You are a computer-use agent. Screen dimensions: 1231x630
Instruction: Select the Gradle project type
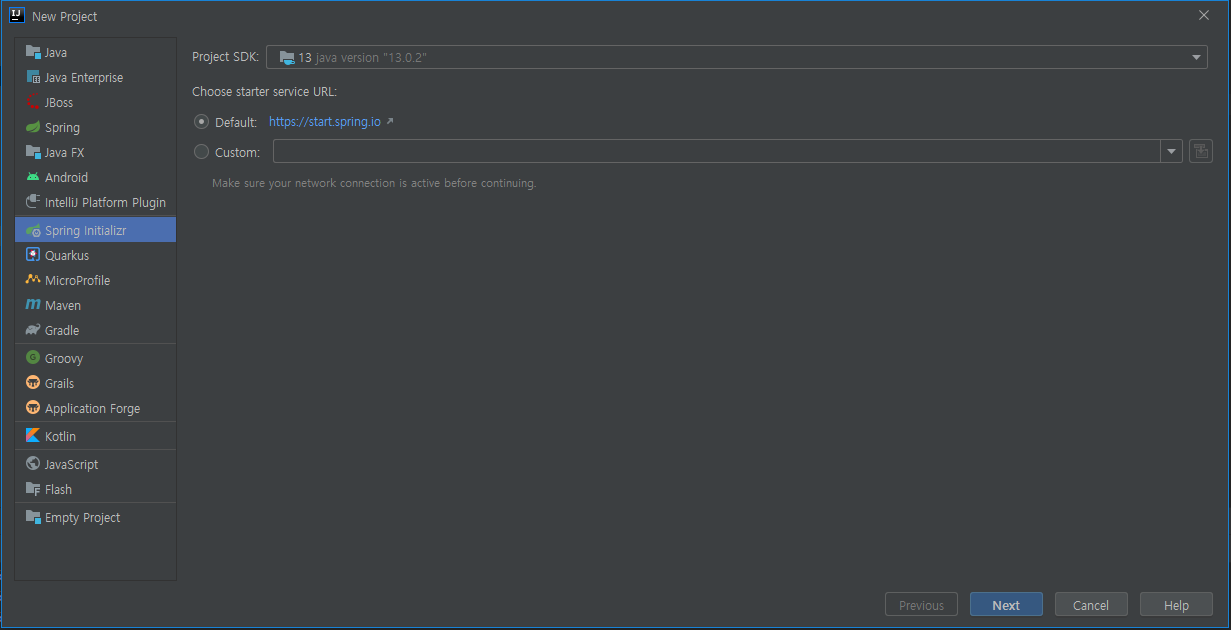point(96,330)
